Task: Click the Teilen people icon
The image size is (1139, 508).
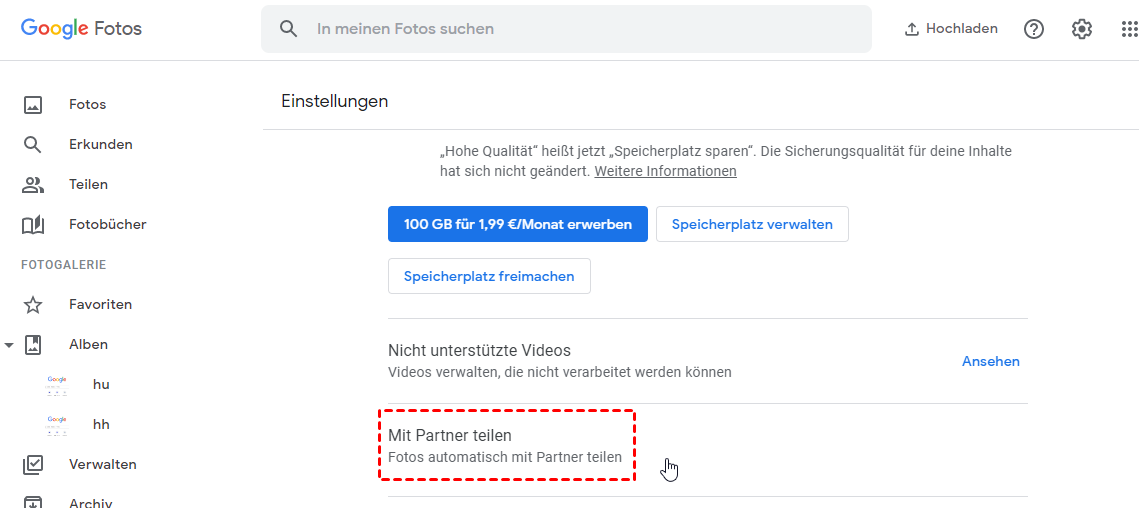Action: click(x=33, y=184)
